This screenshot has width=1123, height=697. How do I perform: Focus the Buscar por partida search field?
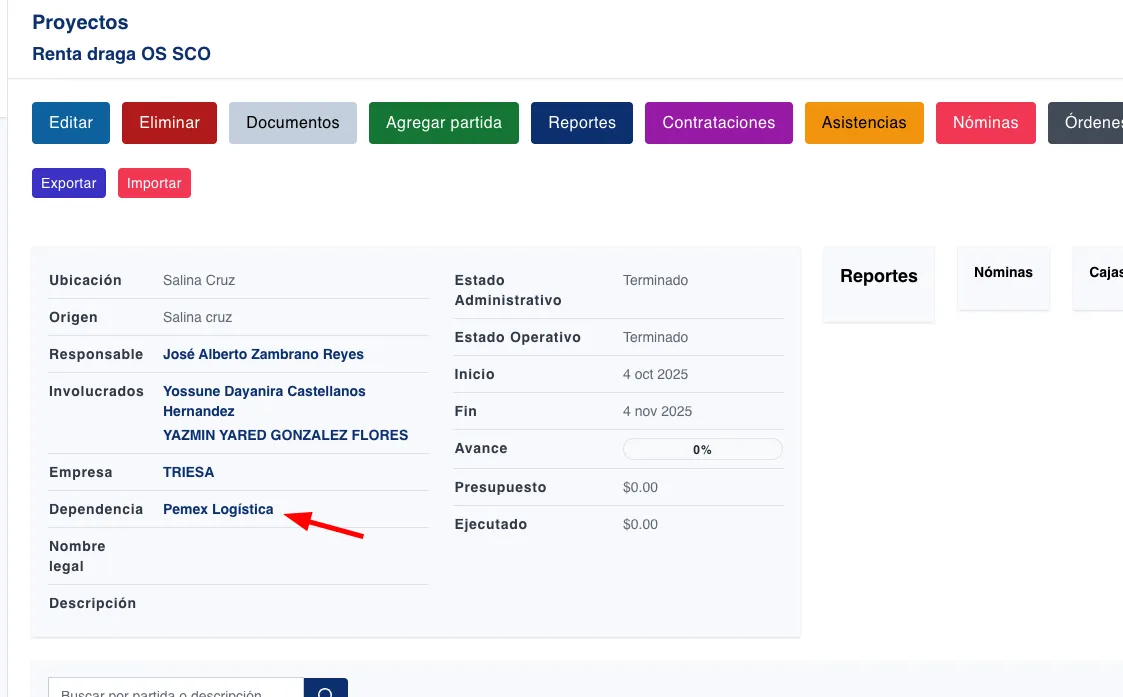[x=176, y=690]
